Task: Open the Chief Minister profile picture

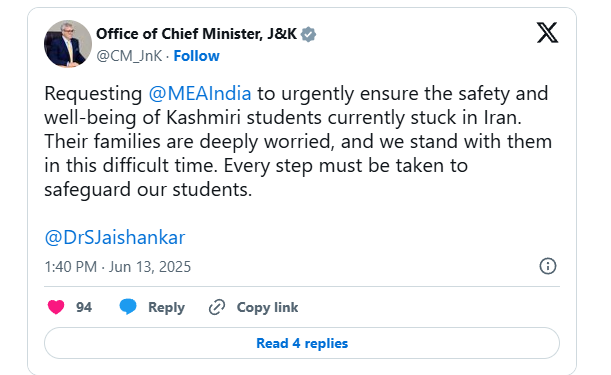Action: point(68,44)
